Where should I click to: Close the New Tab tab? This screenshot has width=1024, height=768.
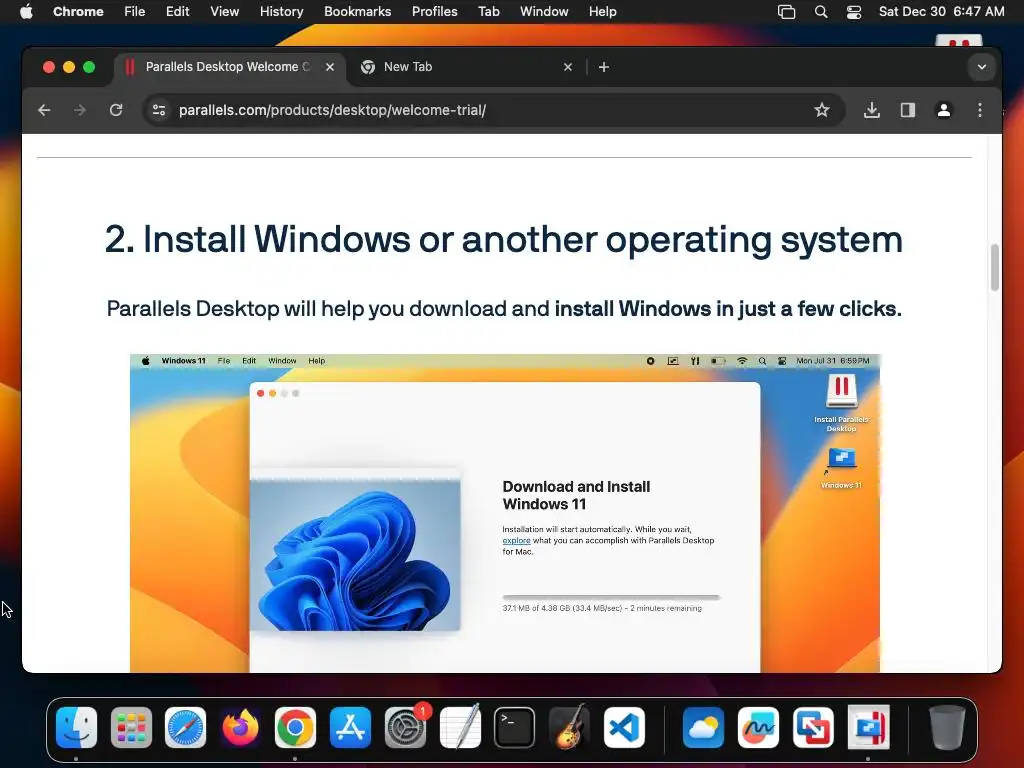coord(568,67)
